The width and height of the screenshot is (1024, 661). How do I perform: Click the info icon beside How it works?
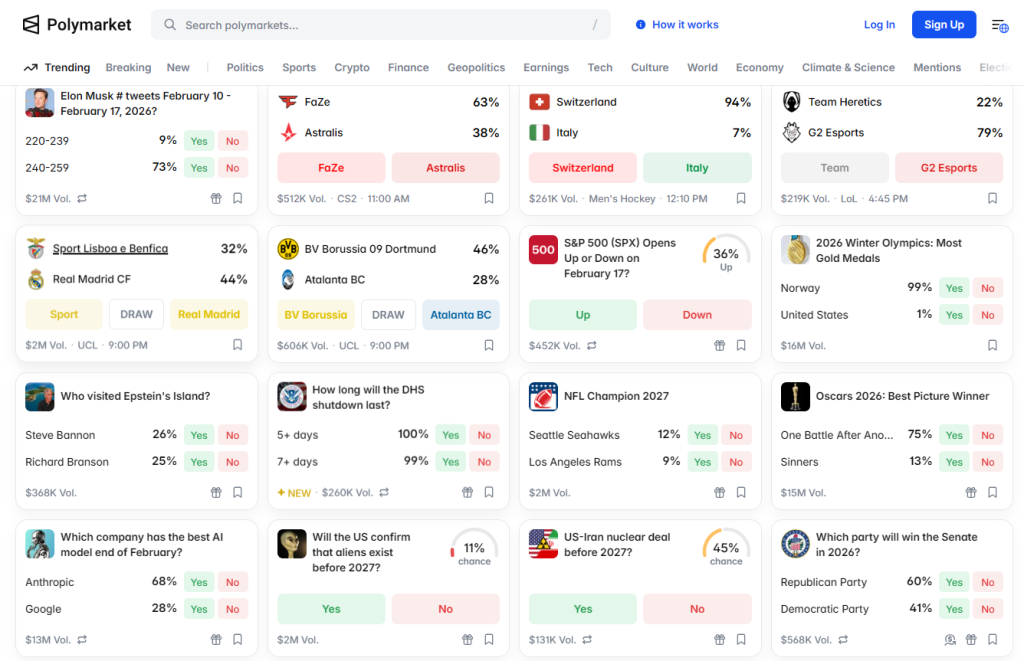(641, 25)
